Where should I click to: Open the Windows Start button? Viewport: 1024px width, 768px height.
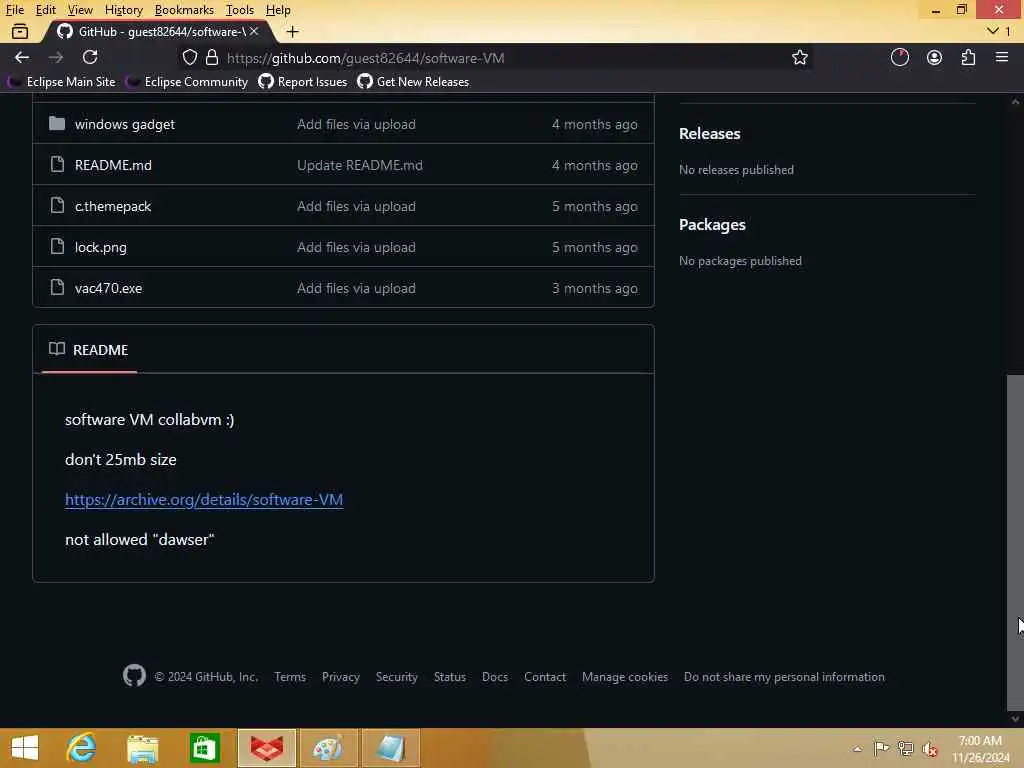coord(25,748)
